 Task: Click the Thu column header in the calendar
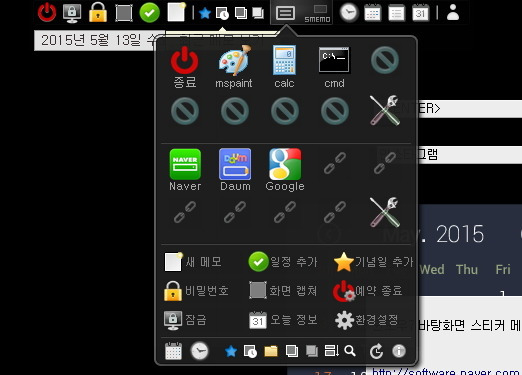click(467, 269)
